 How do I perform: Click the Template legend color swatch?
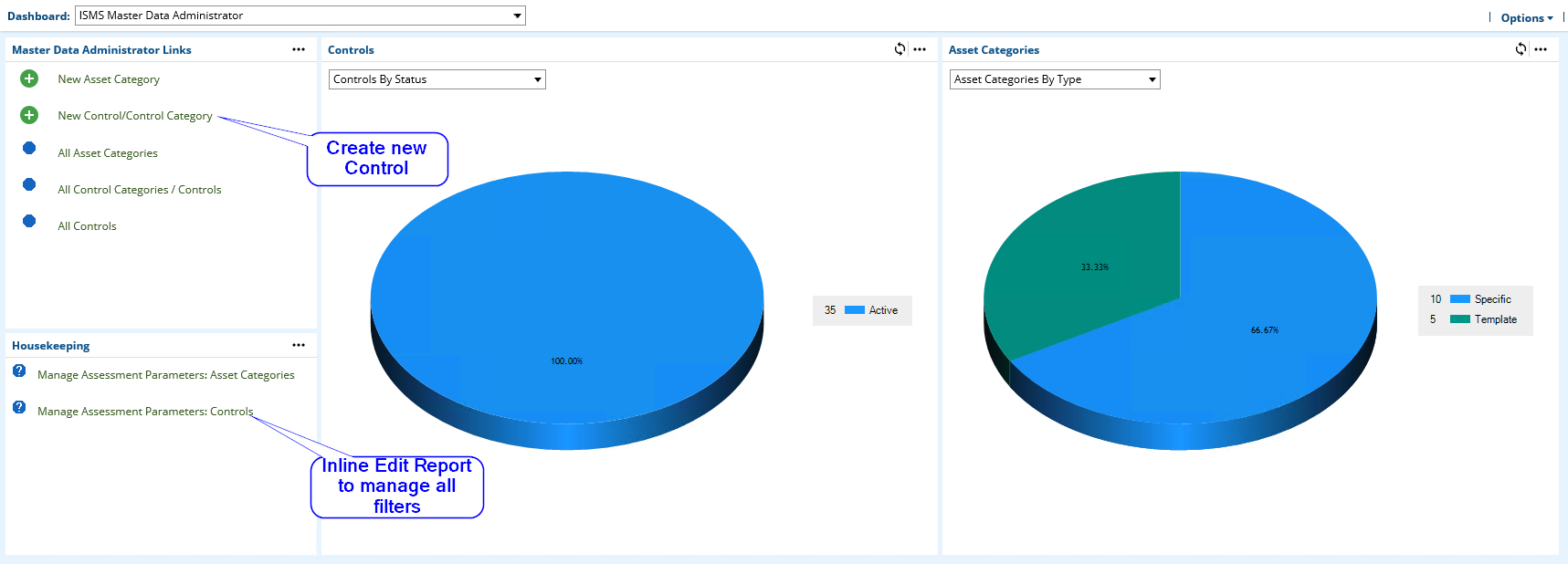1460,319
